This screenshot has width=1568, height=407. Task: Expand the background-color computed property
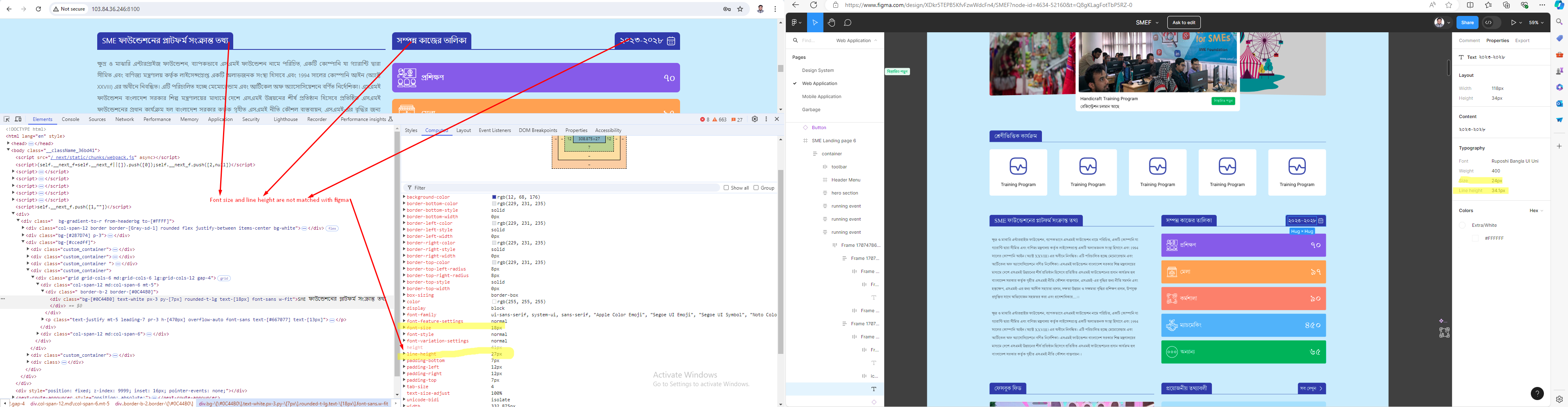tap(404, 197)
